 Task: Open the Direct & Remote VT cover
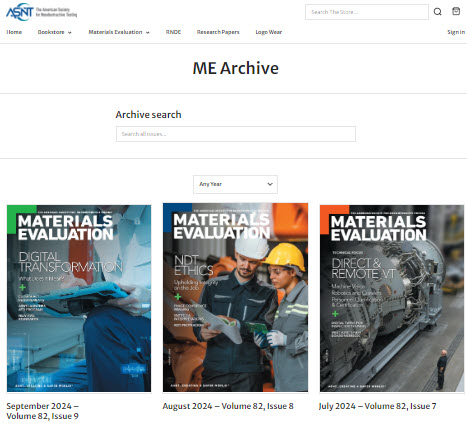pos(392,298)
